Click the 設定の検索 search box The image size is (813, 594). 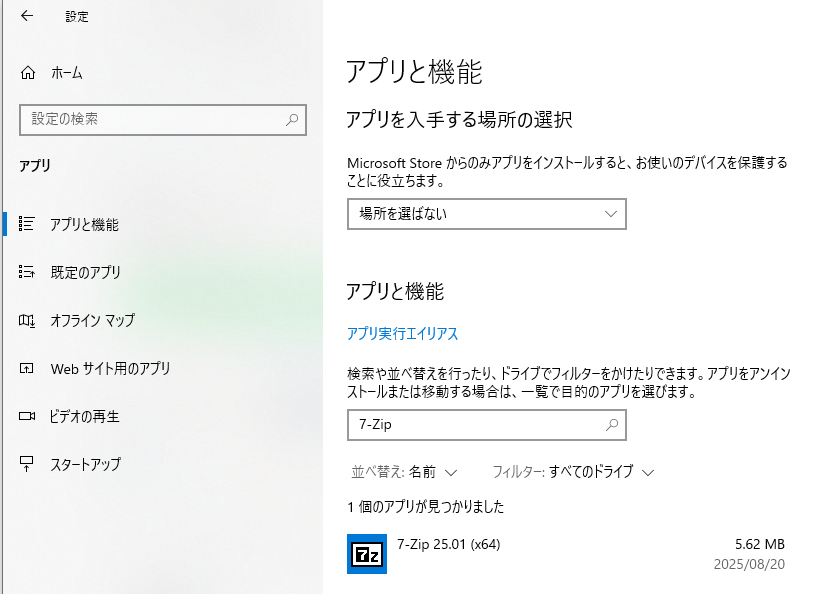point(150,119)
